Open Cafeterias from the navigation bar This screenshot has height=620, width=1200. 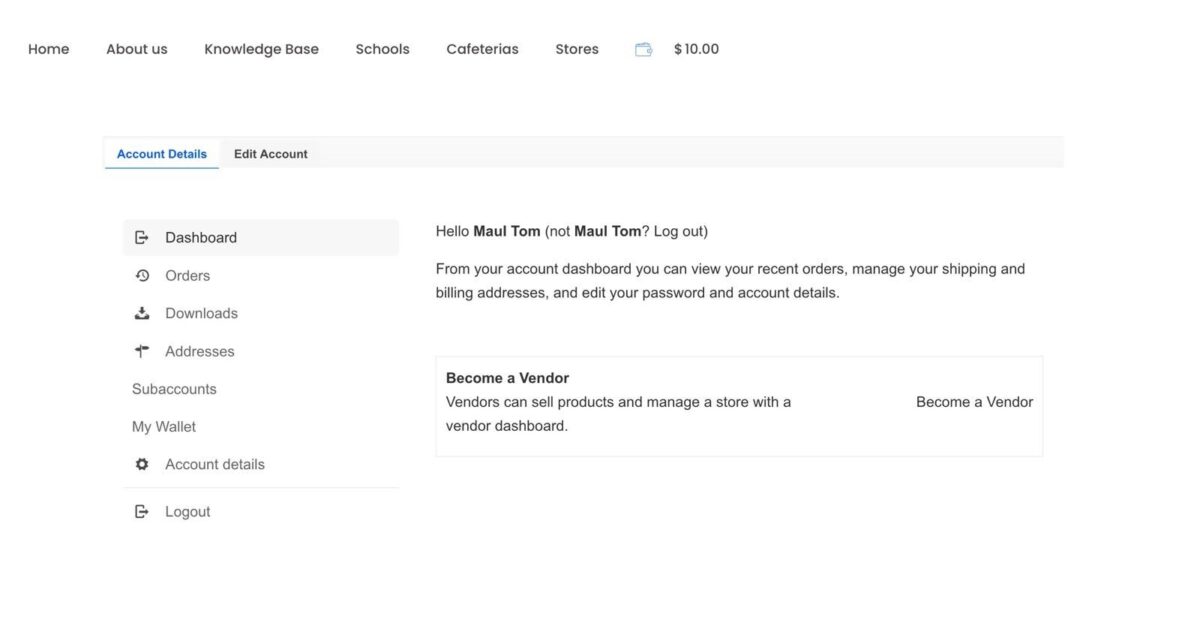click(x=482, y=49)
